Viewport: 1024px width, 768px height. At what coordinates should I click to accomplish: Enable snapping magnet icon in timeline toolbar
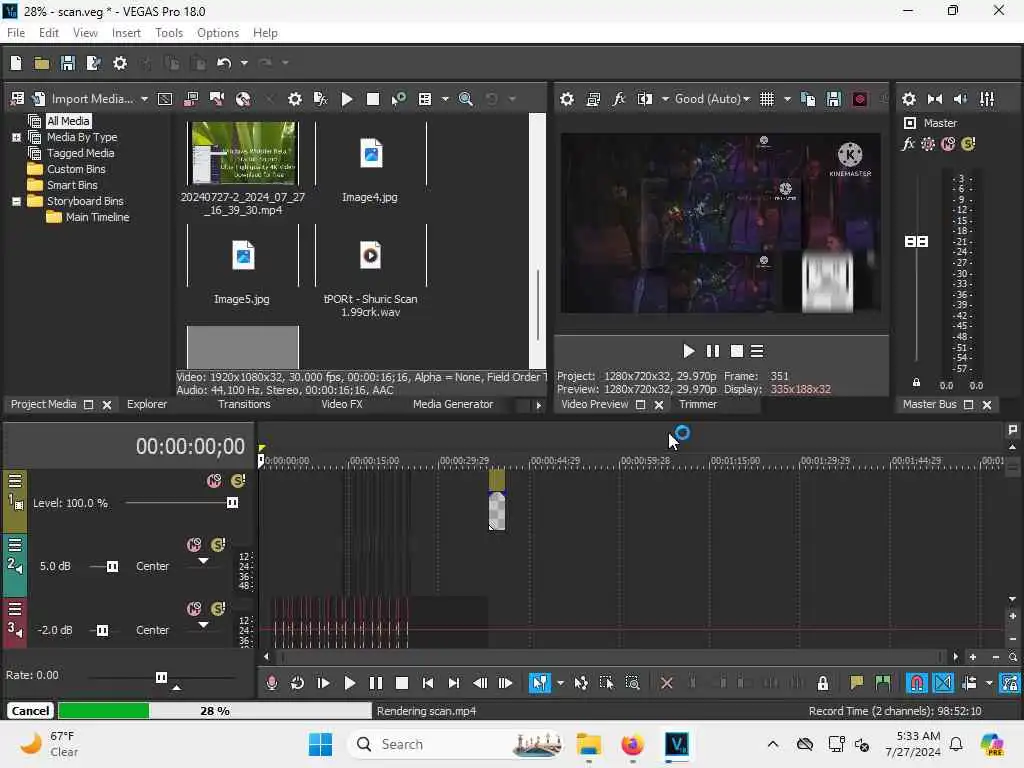pos(917,683)
